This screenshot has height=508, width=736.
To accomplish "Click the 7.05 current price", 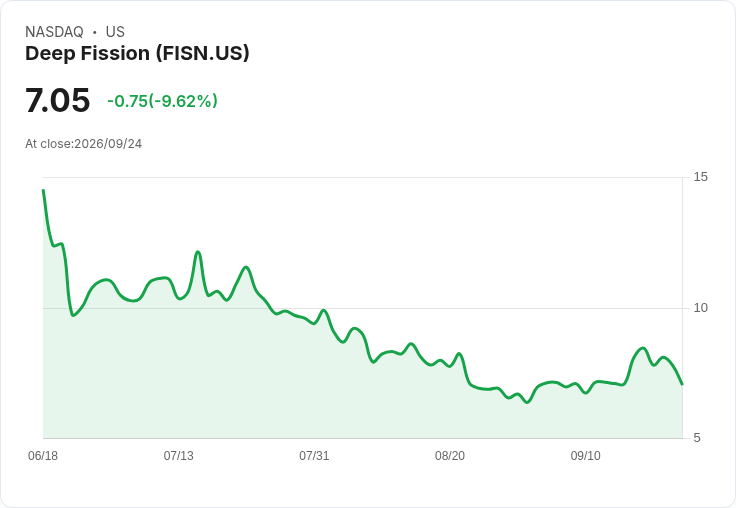I will pos(57,100).
